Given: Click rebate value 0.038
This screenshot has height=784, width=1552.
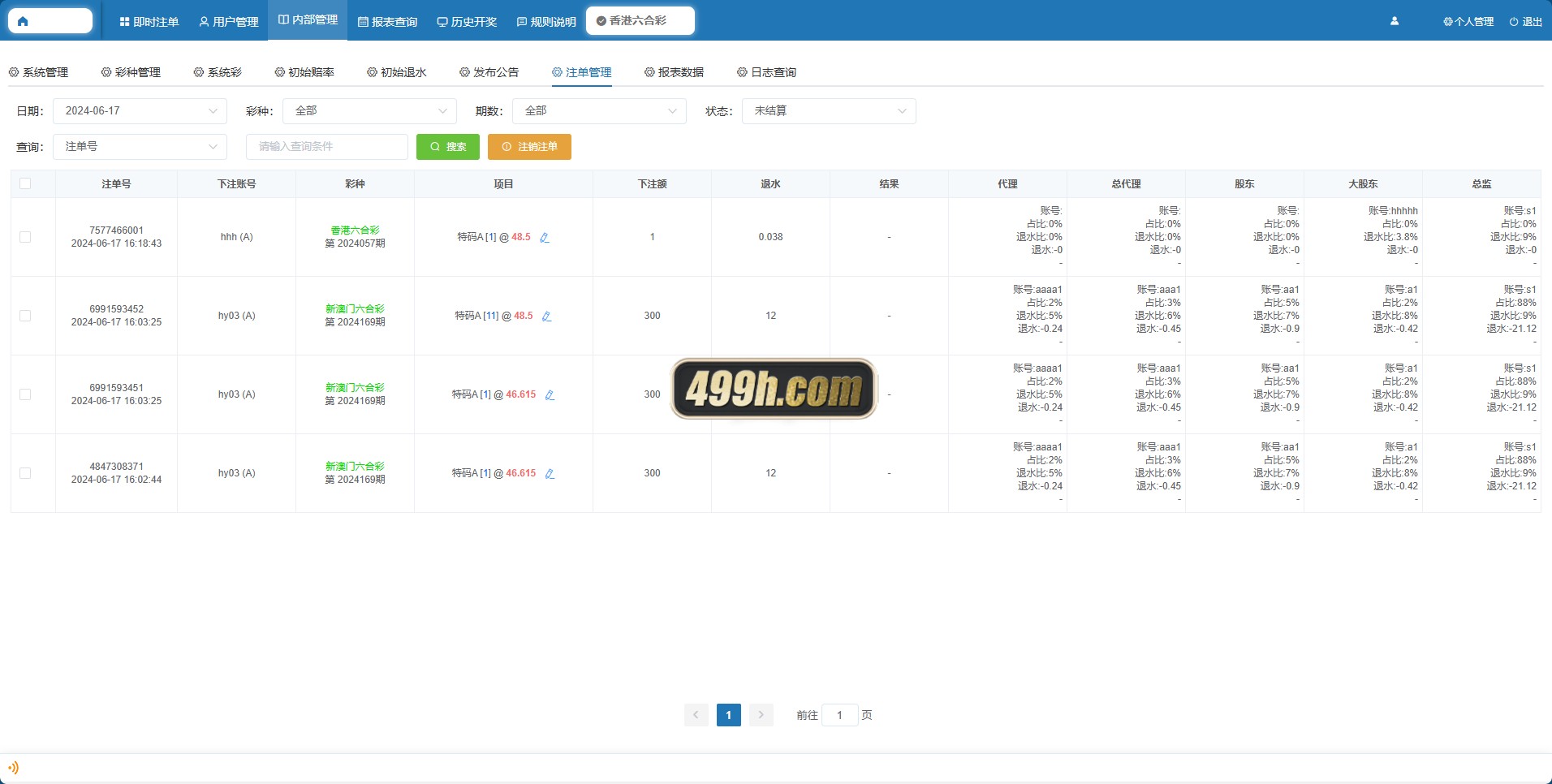Looking at the screenshot, I should [x=770, y=237].
